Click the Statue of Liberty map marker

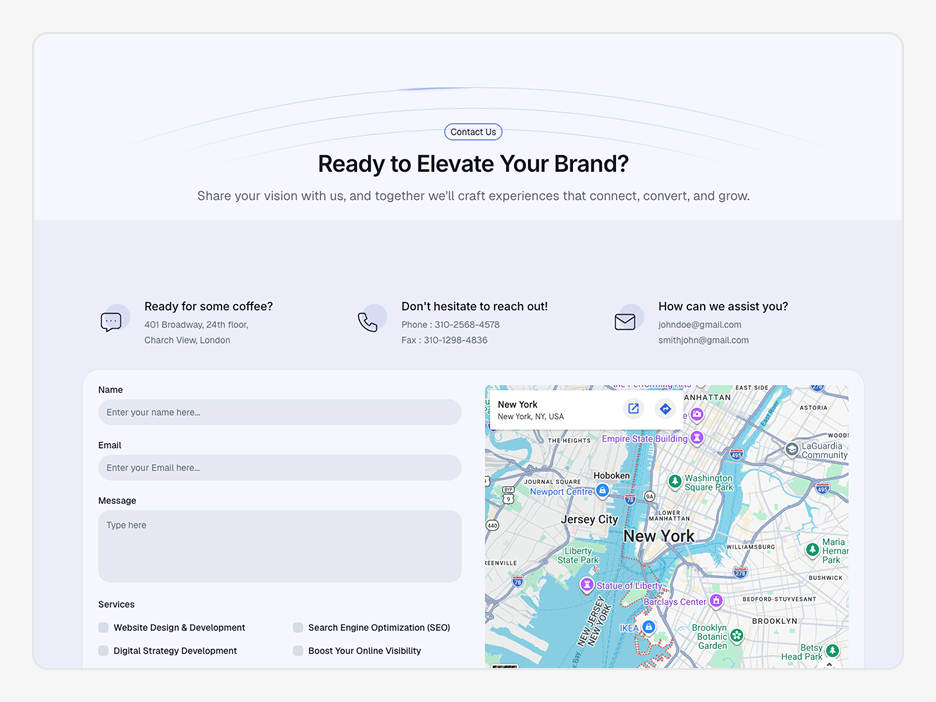click(587, 585)
